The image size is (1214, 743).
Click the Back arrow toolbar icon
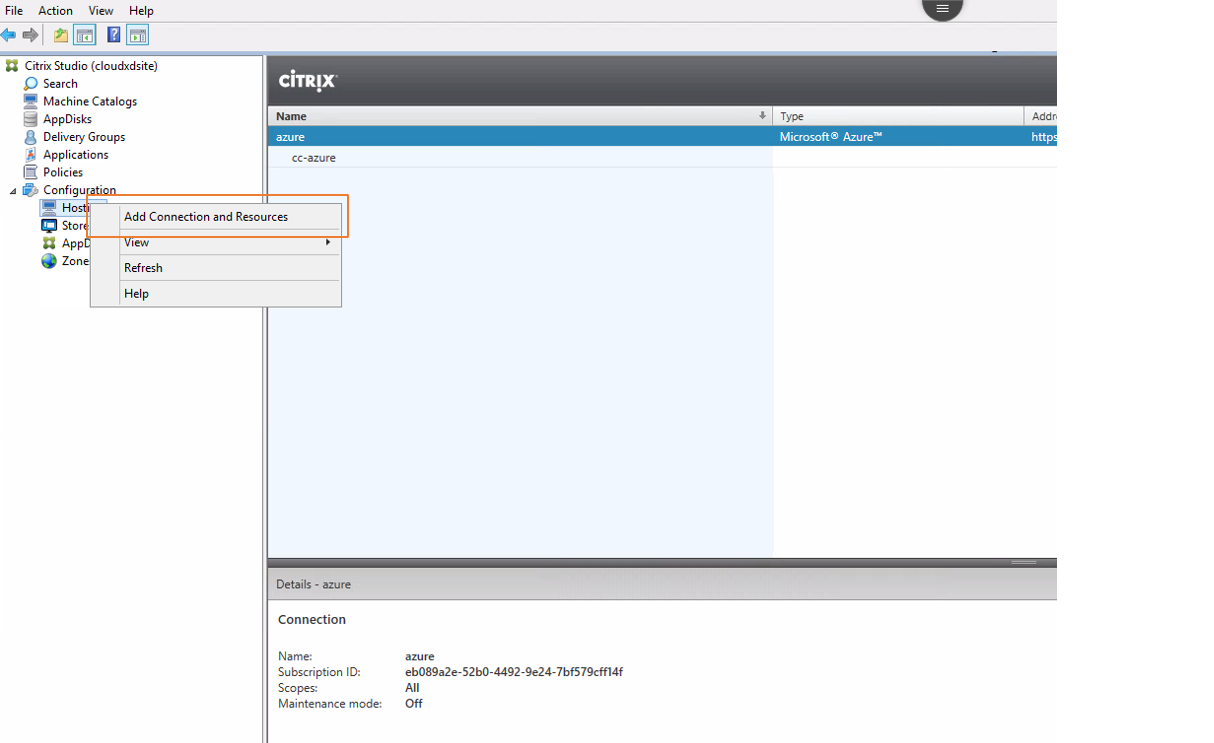[9, 35]
